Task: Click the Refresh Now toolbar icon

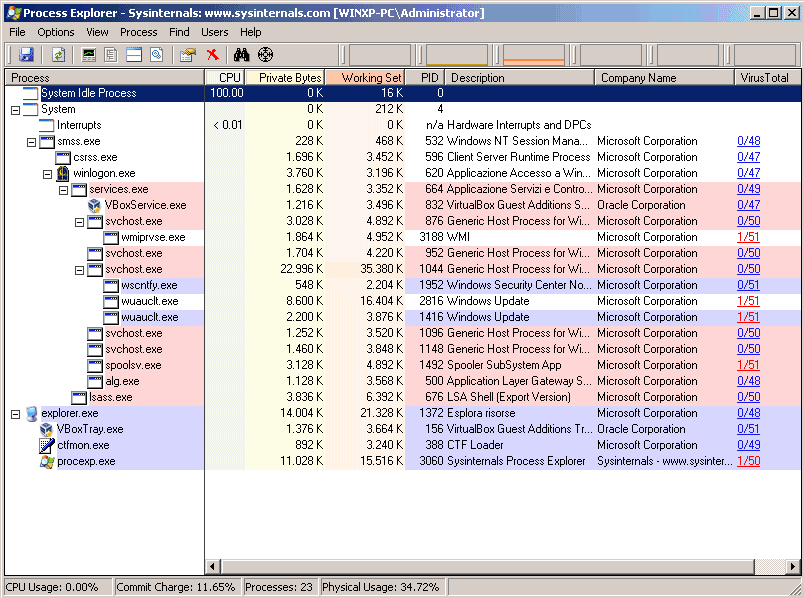Action: point(58,54)
